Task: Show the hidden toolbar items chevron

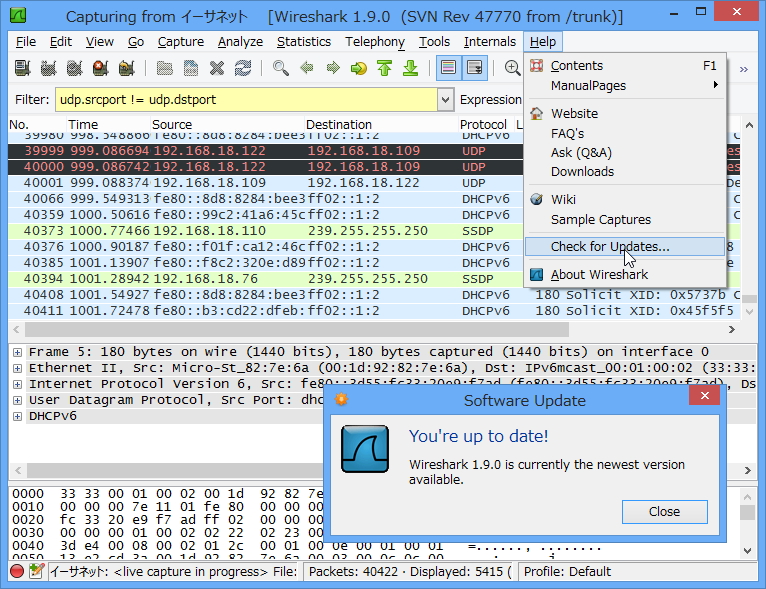Action: coord(744,69)
